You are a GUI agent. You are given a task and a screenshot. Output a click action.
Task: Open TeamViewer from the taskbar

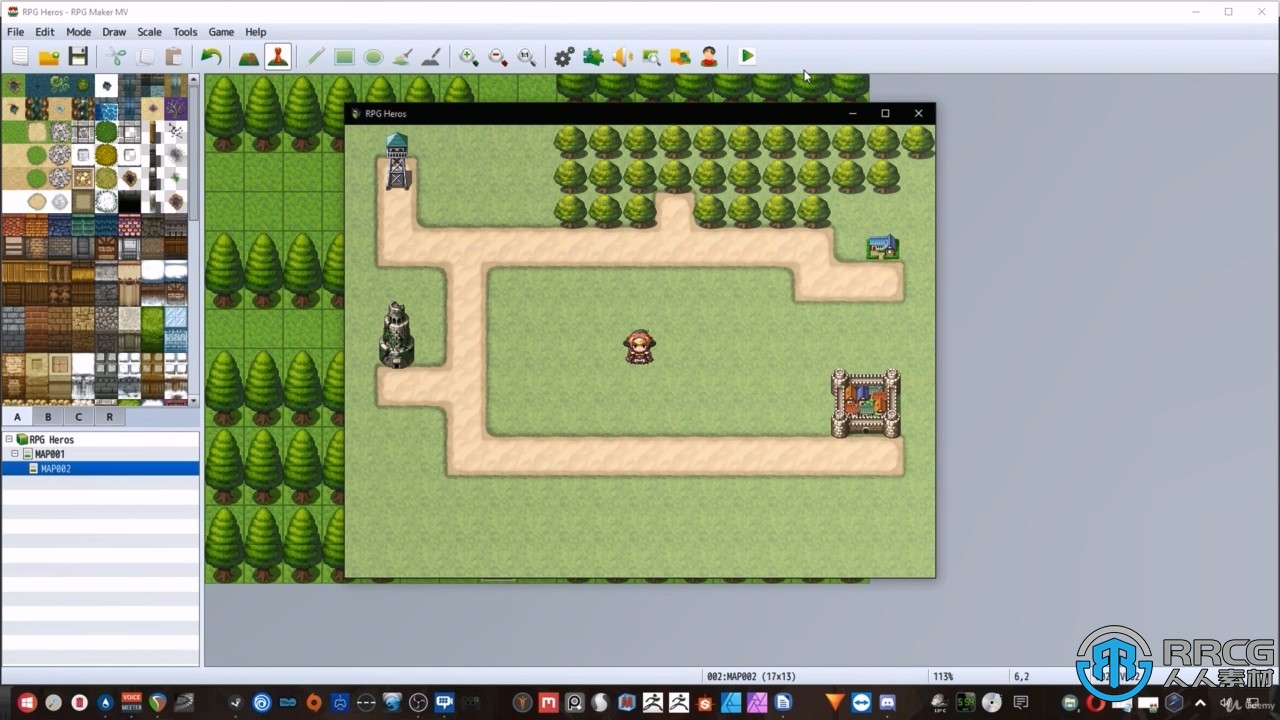[861, 703]
